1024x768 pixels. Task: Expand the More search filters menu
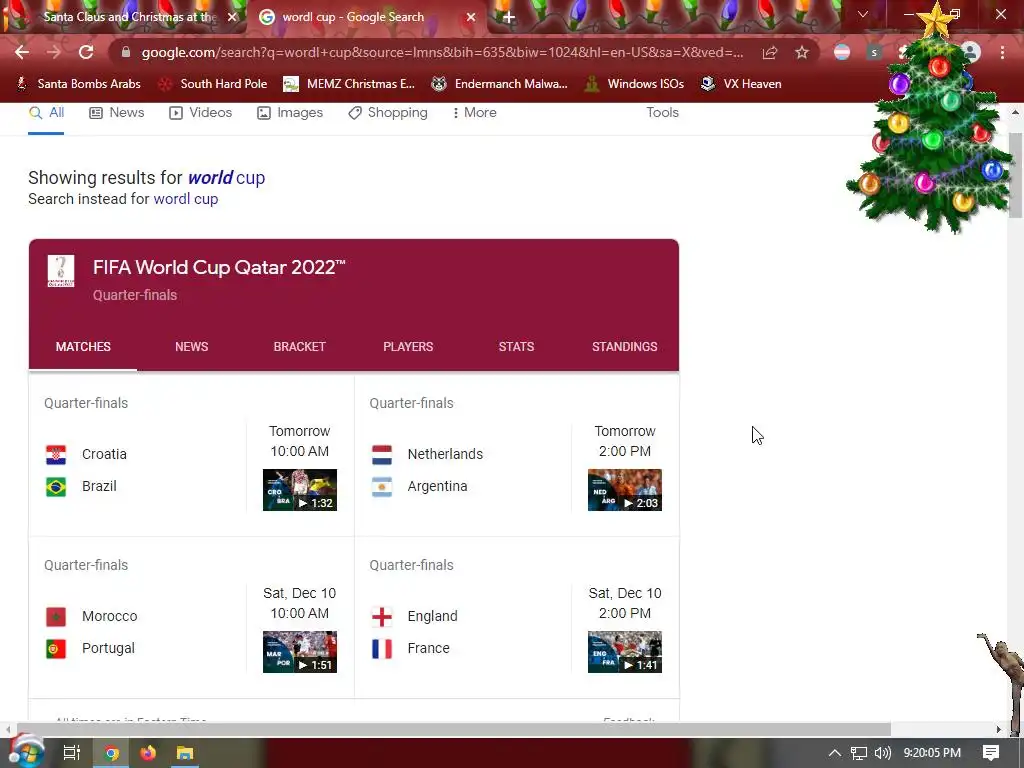point(474,113)
